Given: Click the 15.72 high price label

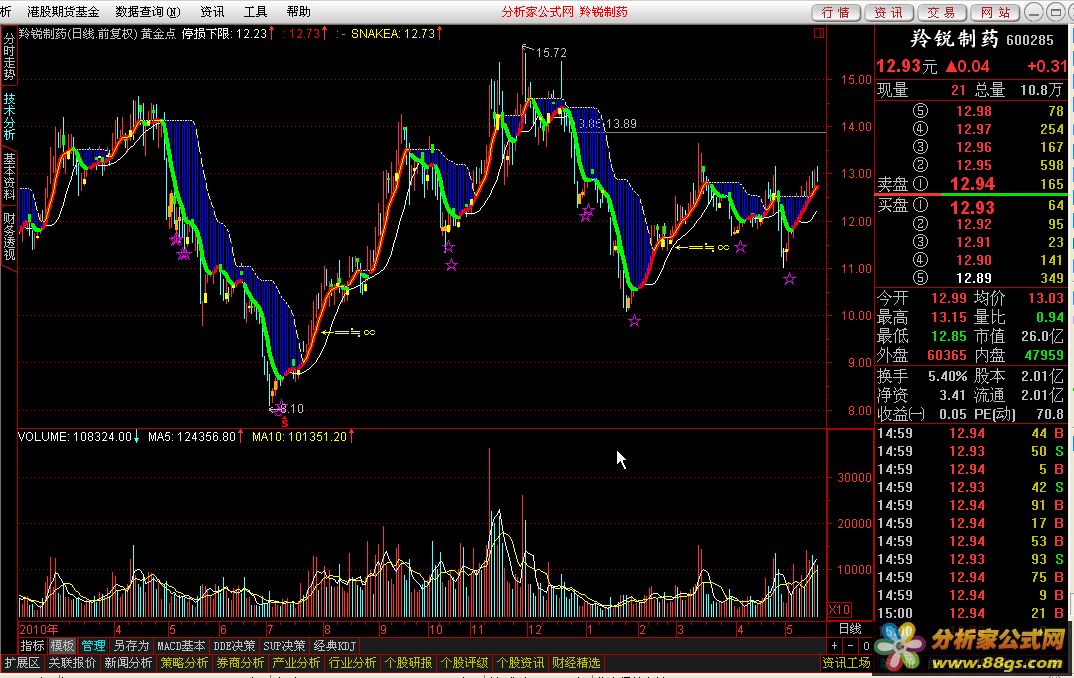Looking at the screenshot, I should pyautogui.click(x=551, y=53).
